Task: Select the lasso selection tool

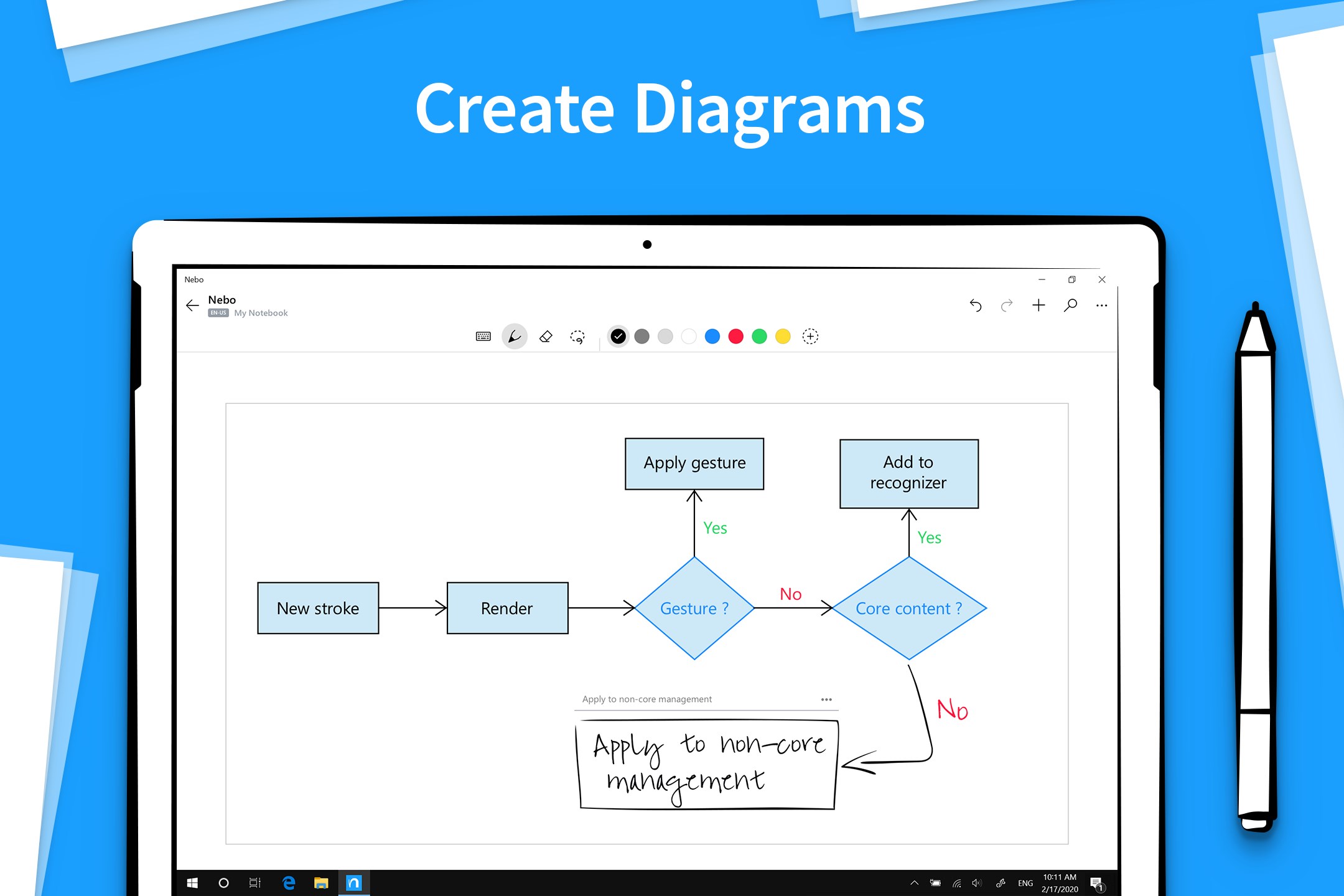Action: pyautogui.click(x=577, y=337)
